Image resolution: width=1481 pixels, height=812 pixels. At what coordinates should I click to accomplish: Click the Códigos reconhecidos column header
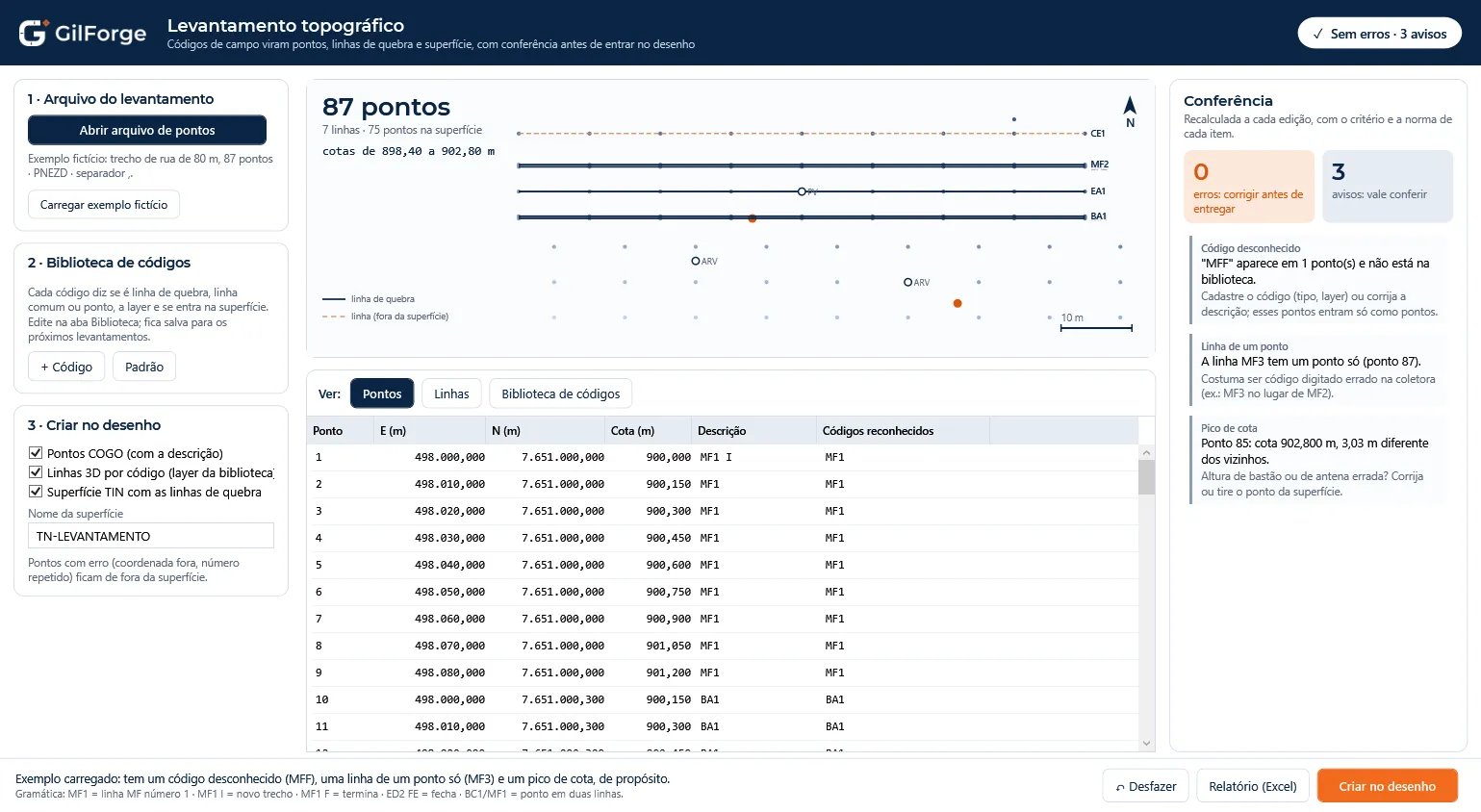903,431
